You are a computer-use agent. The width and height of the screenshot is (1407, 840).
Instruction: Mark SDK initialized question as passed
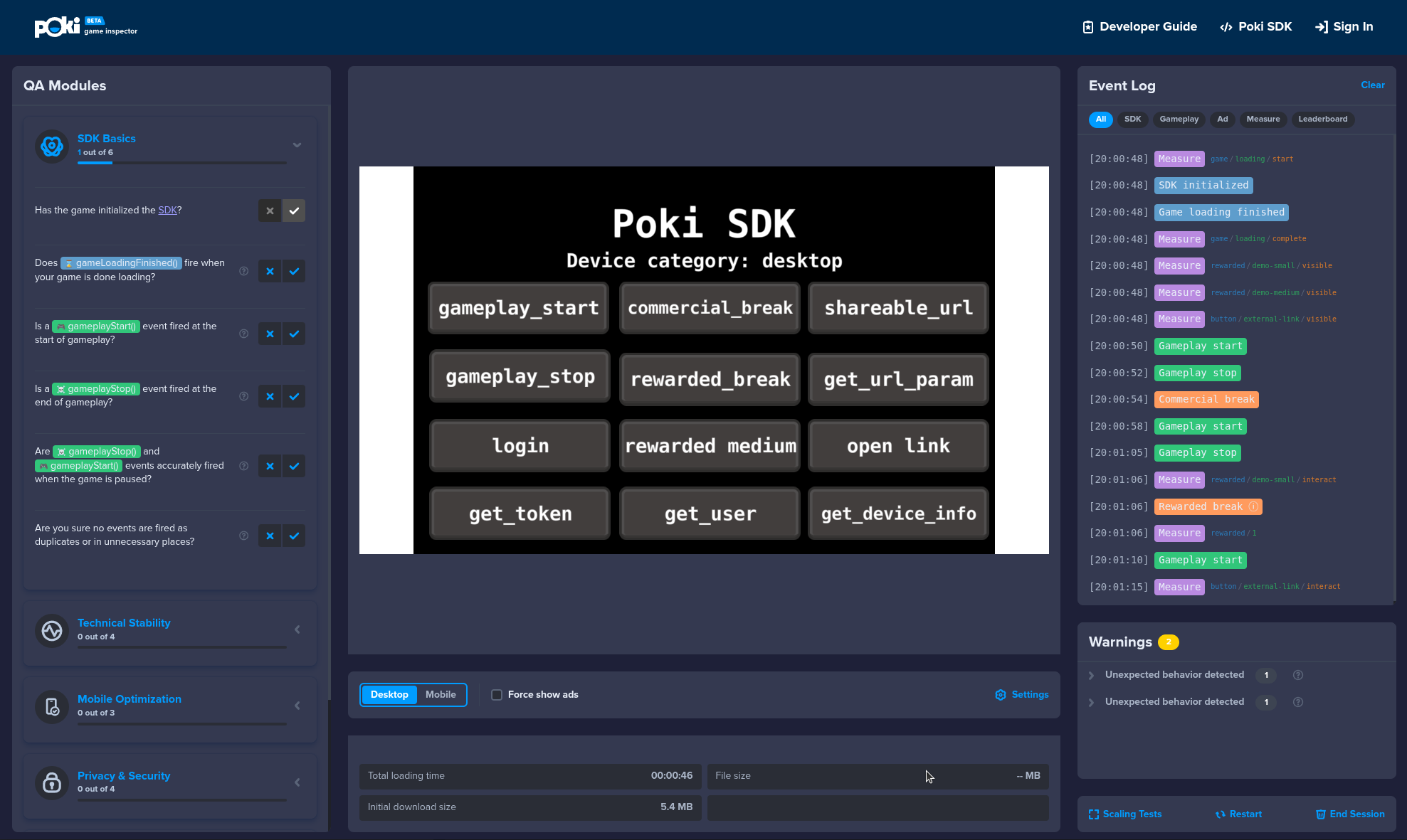(x=294, y=211)
